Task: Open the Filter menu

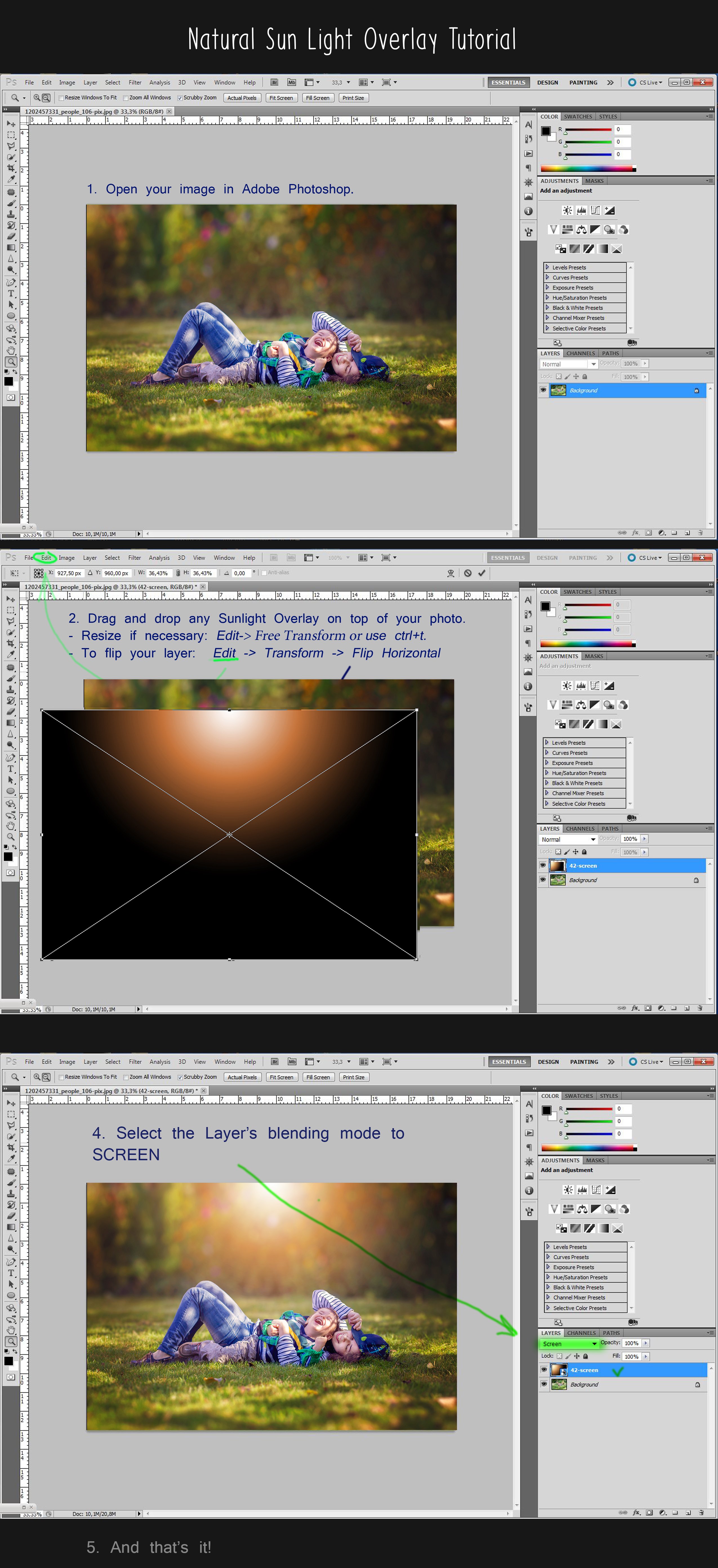Action: [x=135, y=82]
